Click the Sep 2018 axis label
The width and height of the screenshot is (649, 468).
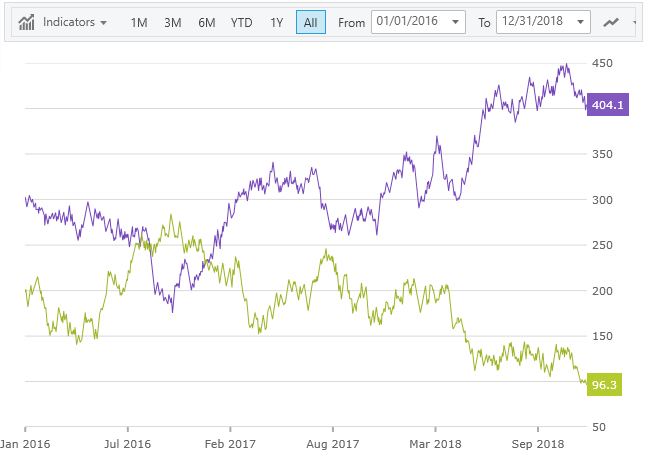[537, 442]
